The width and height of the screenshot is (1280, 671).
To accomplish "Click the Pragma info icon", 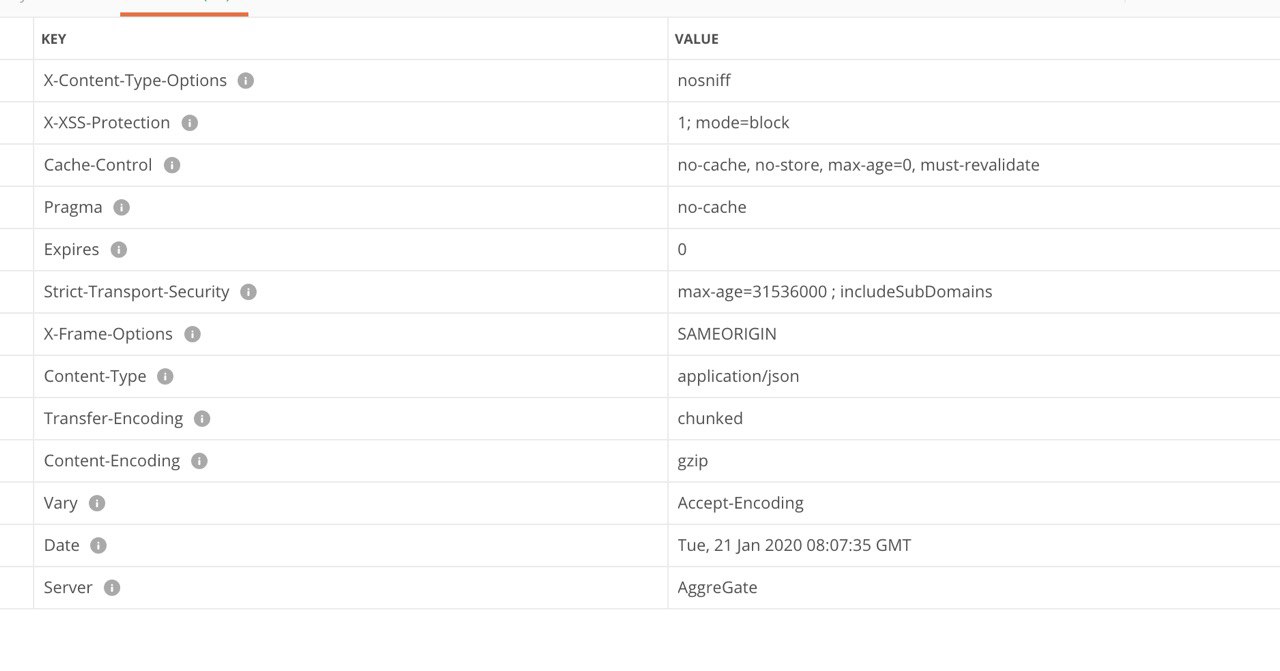I will pos(122,208).
